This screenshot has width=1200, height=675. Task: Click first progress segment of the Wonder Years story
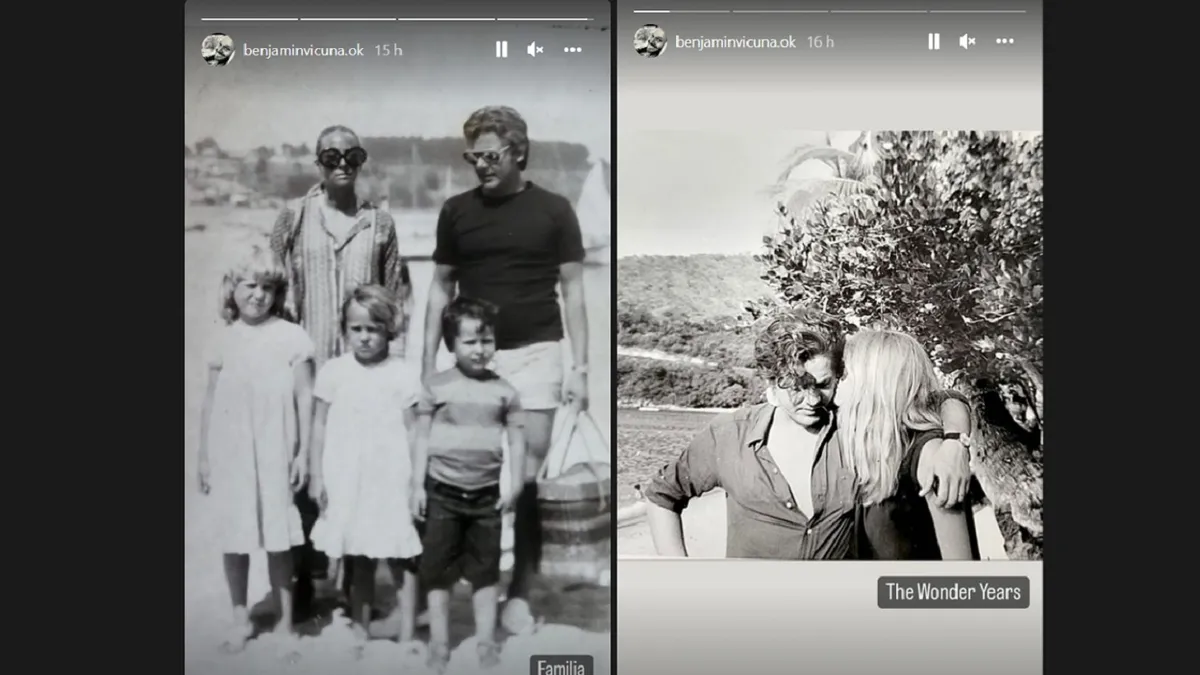point(681,11)
